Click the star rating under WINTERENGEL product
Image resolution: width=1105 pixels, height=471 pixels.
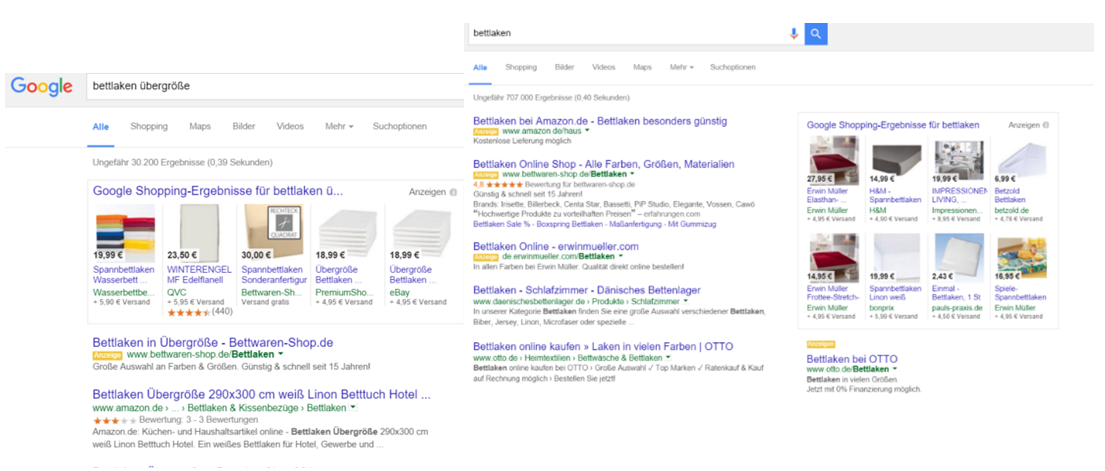click(x=188, y=312)
